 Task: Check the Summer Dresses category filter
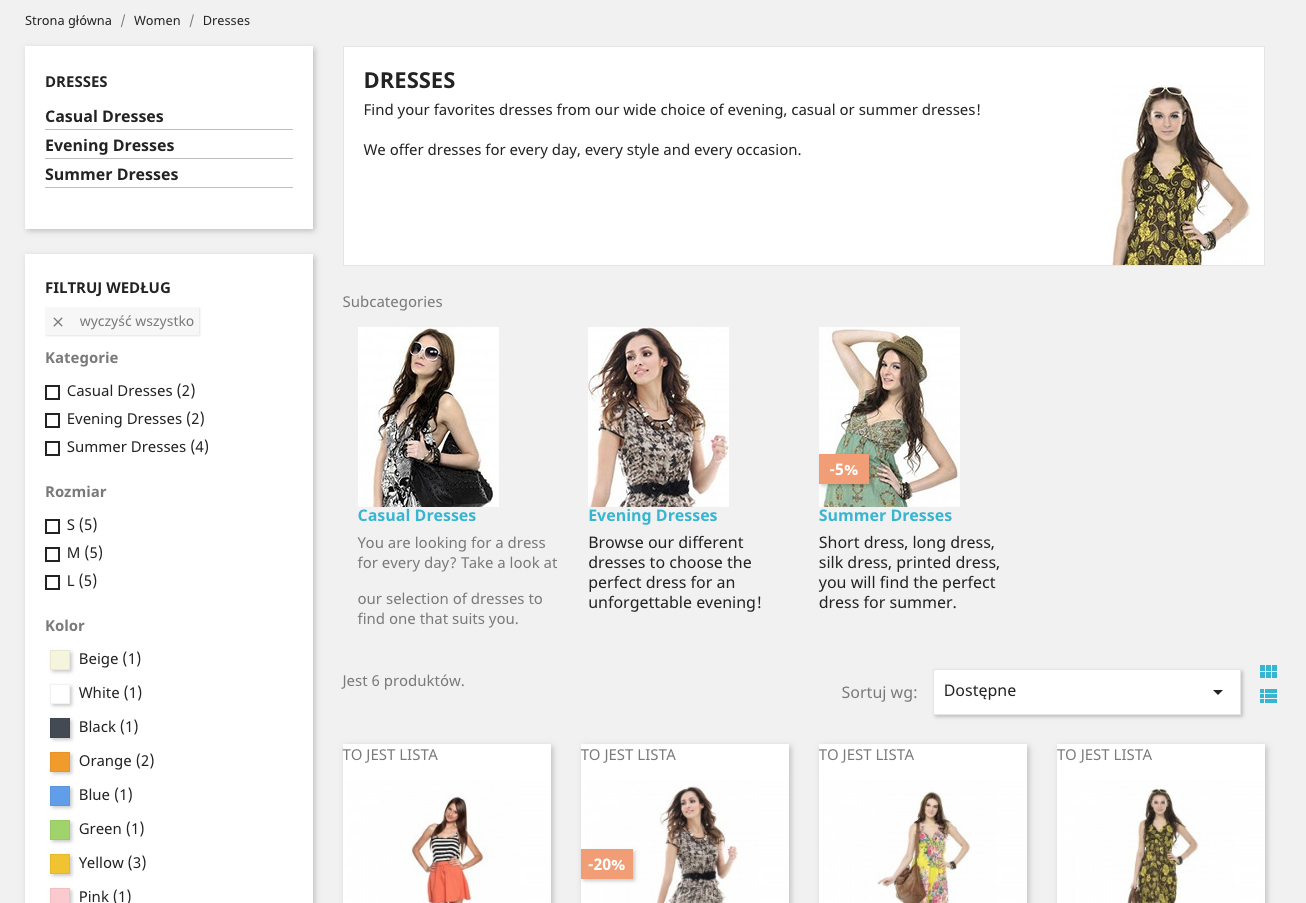click(53, 448)
